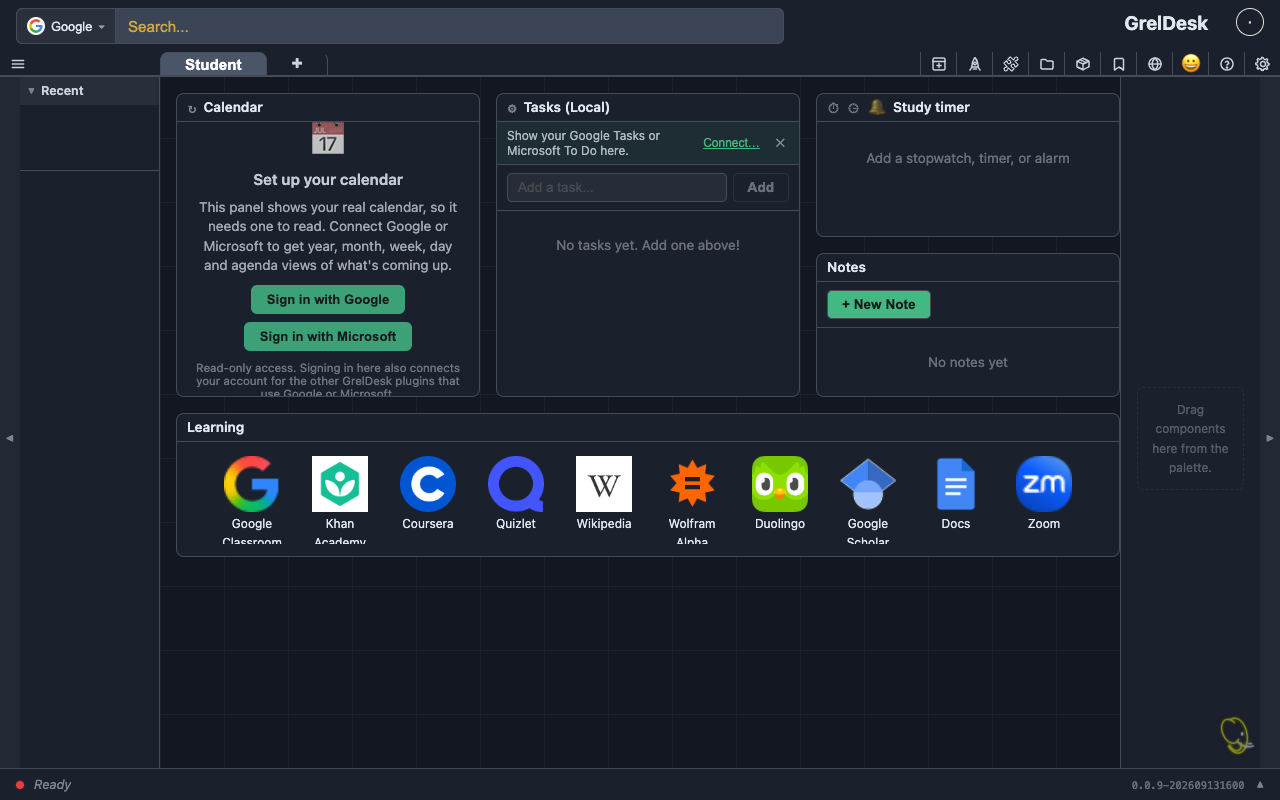Add a new tab with the plus button

(297, 63)
